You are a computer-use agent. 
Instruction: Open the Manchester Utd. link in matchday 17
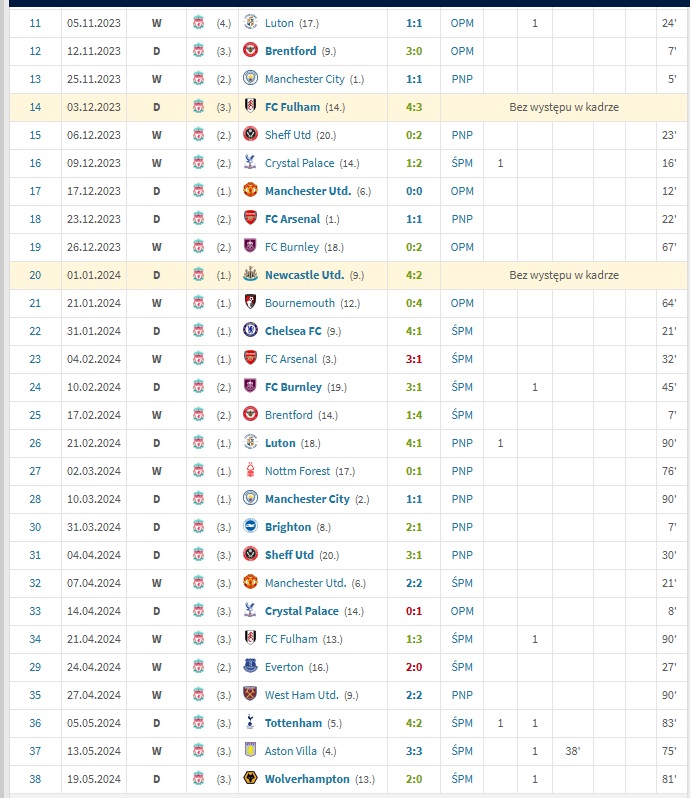pyautogui.click(x=308, y=191)
